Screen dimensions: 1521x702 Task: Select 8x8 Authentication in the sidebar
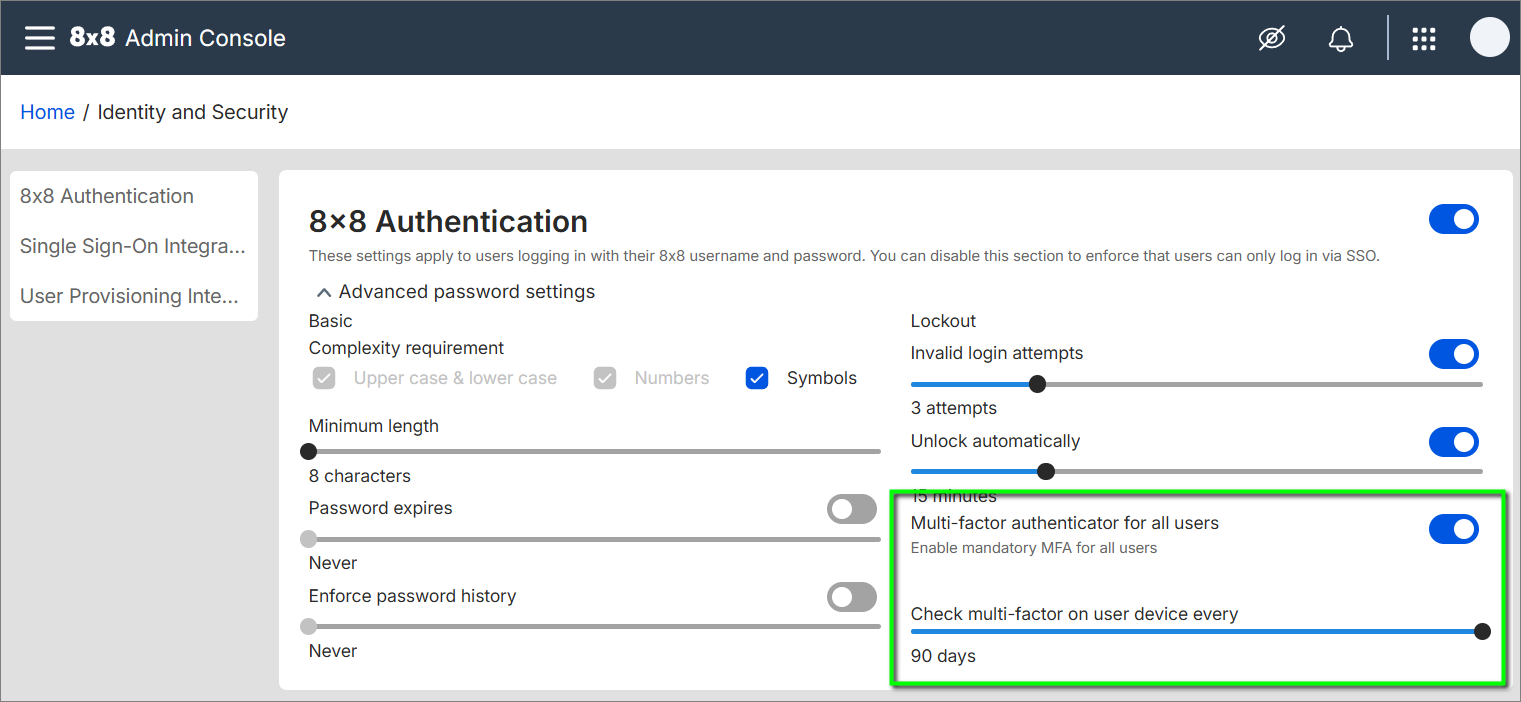click(107, 196)
